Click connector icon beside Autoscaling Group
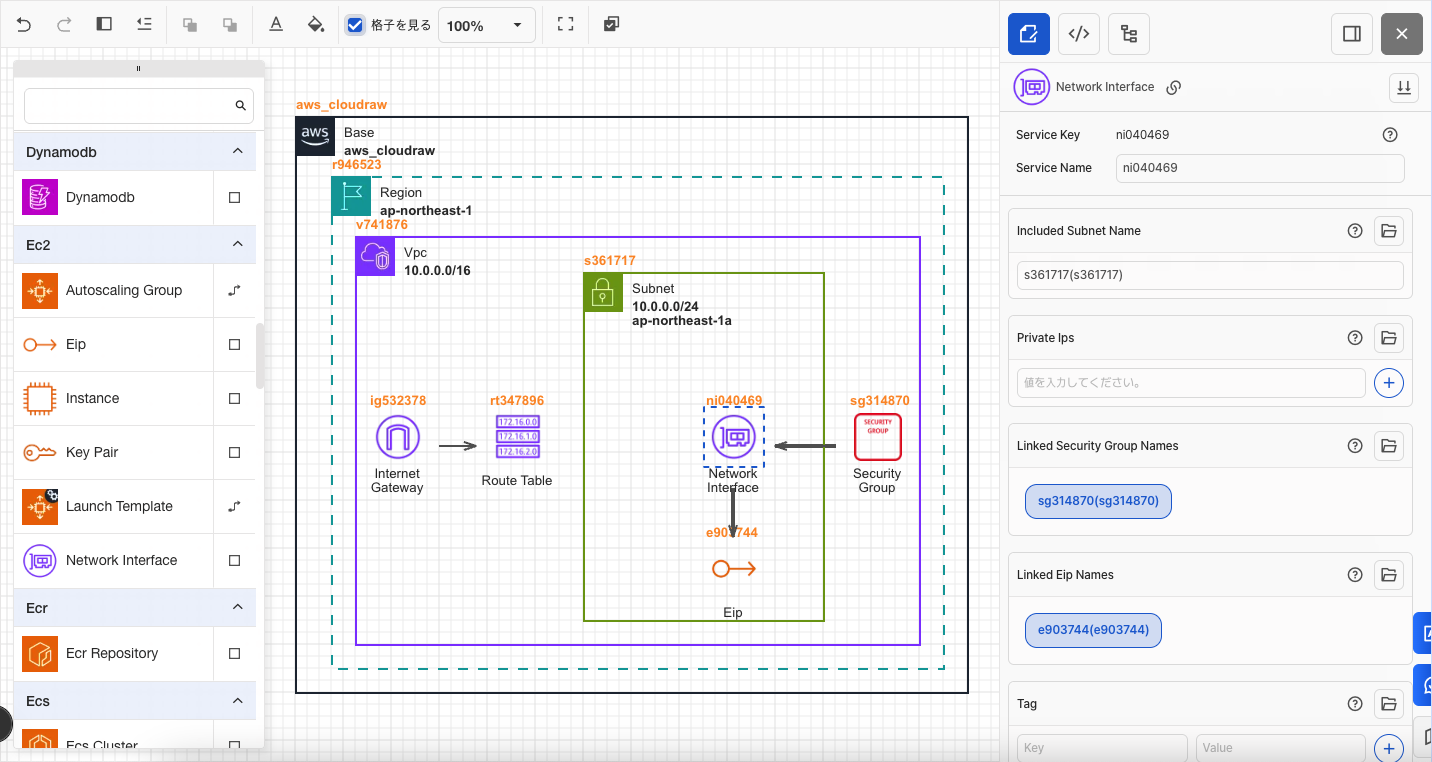The image size is (1432, 762). point(235,291)
